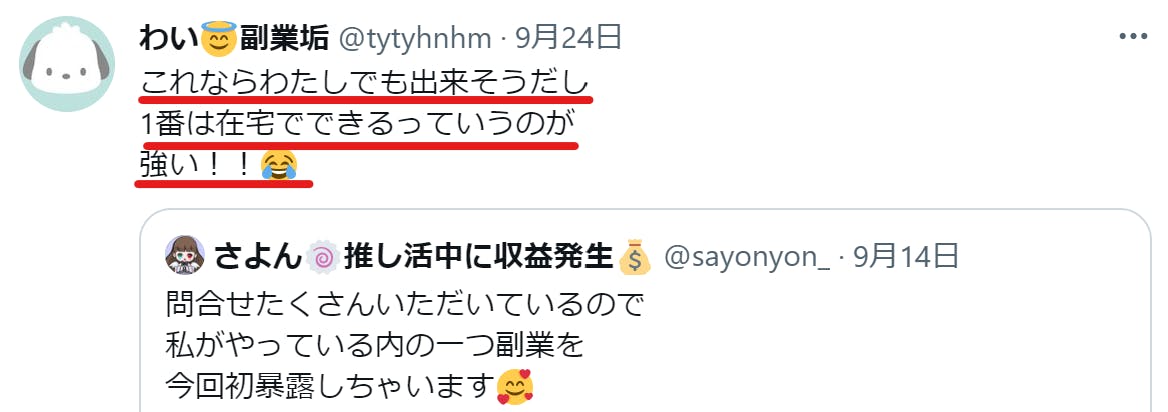The image size is (1168, 412).
Task: Open the わい副業垢 display name profile
Action: 234,38
